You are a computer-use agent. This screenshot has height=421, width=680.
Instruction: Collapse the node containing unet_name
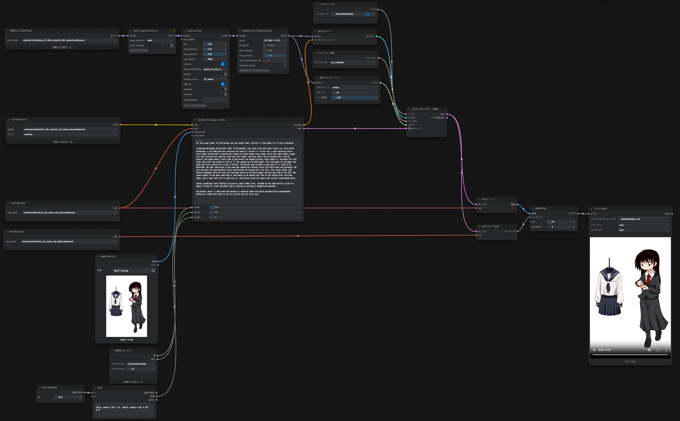coord(7,30)
